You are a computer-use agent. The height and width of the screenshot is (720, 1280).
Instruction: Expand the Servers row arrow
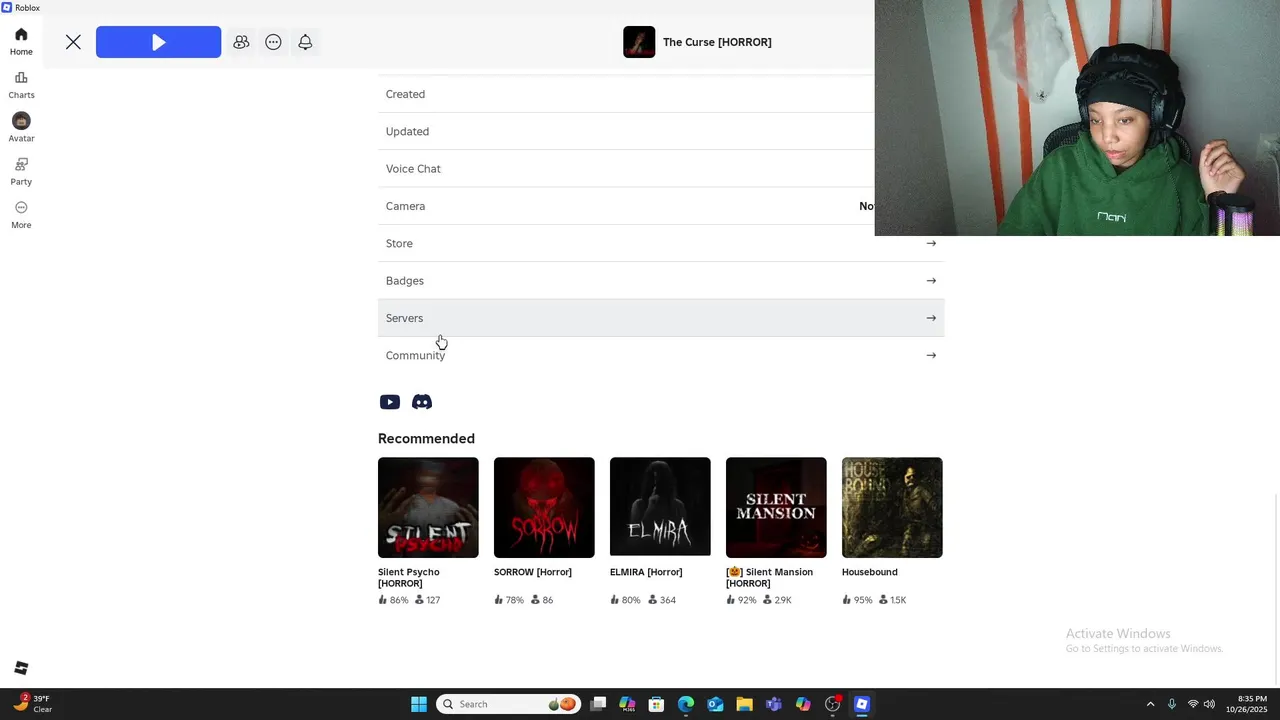point(931,318)
